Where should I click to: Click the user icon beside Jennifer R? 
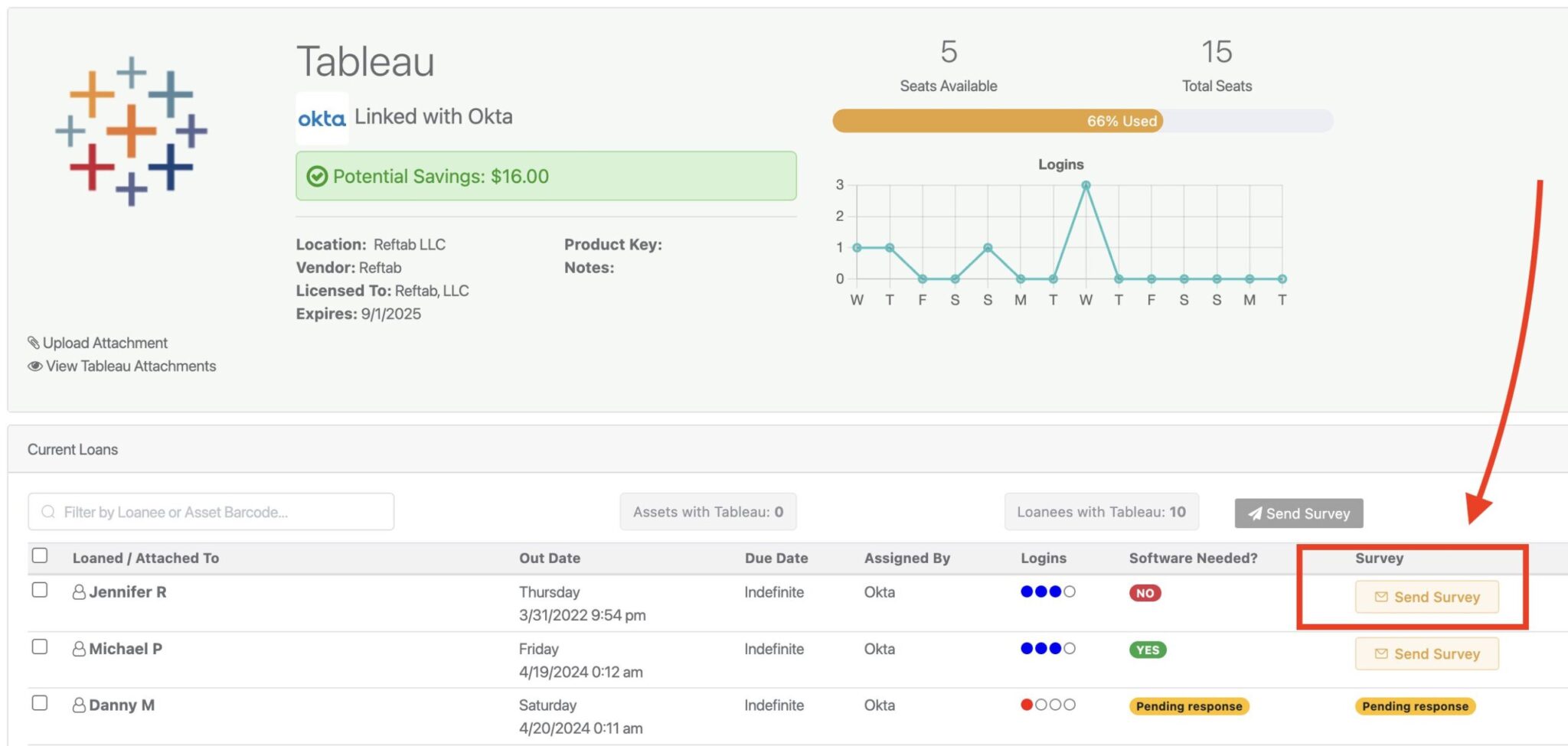[x=79, y=592]
